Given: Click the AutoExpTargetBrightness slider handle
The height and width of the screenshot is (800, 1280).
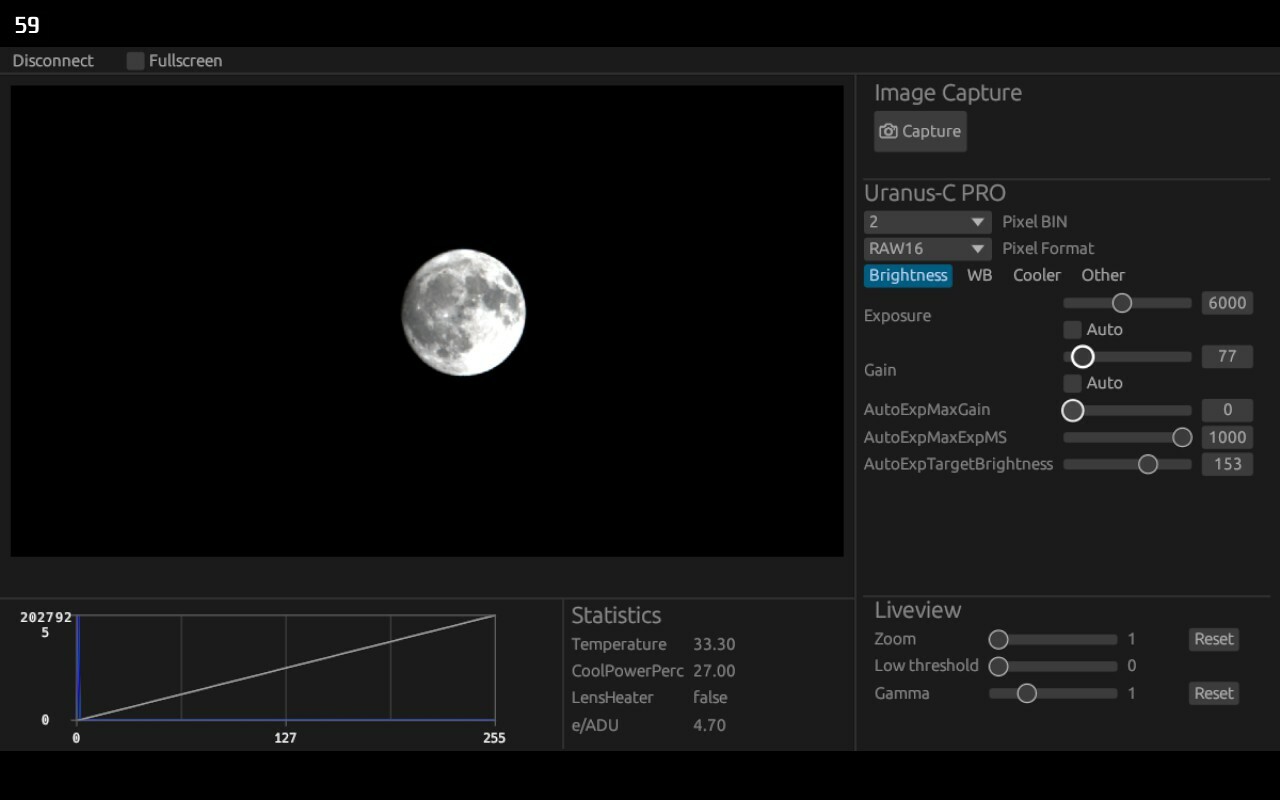Looking at the screenshot, I should pyautogui.click(x=1147, y=464).
